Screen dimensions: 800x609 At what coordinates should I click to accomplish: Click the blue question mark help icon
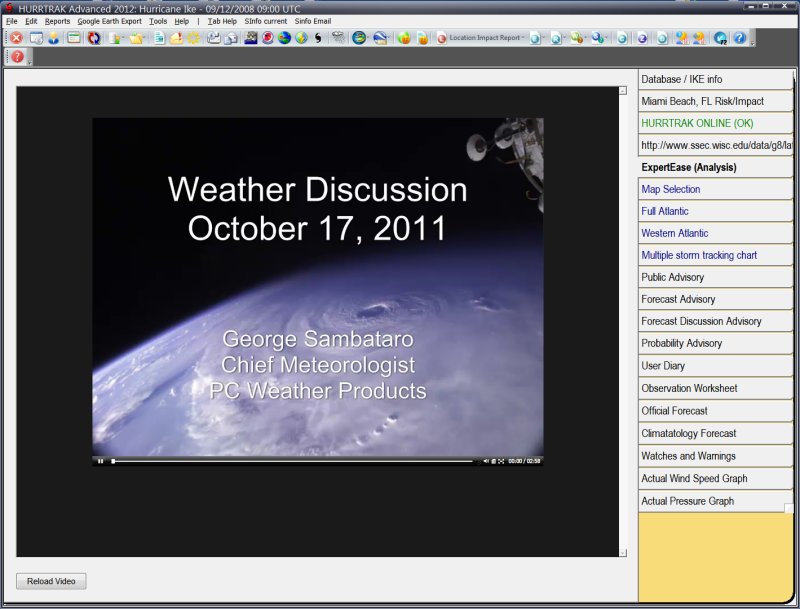pyautogui.click(x=740, y=38)
